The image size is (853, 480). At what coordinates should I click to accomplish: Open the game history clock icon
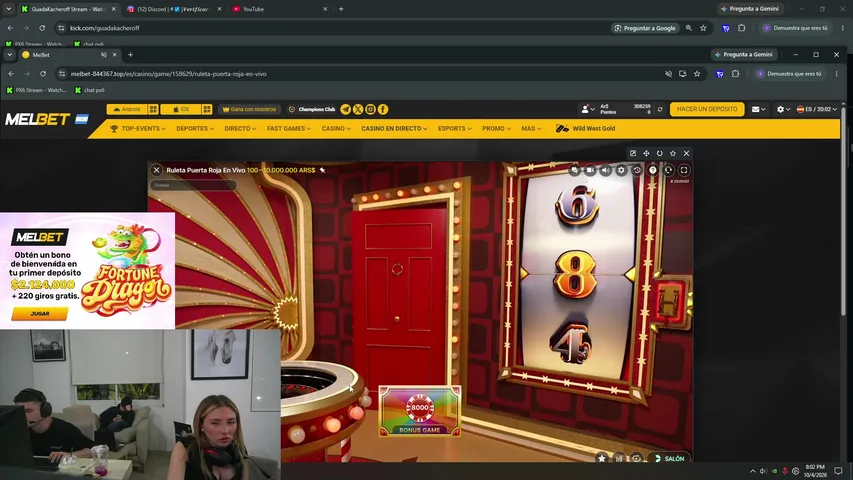(637, 170)
